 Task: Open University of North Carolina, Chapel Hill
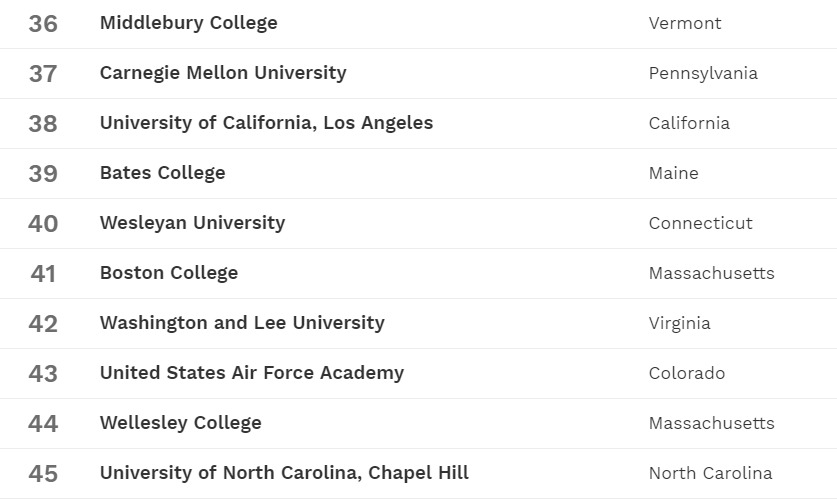pos(284,473)
